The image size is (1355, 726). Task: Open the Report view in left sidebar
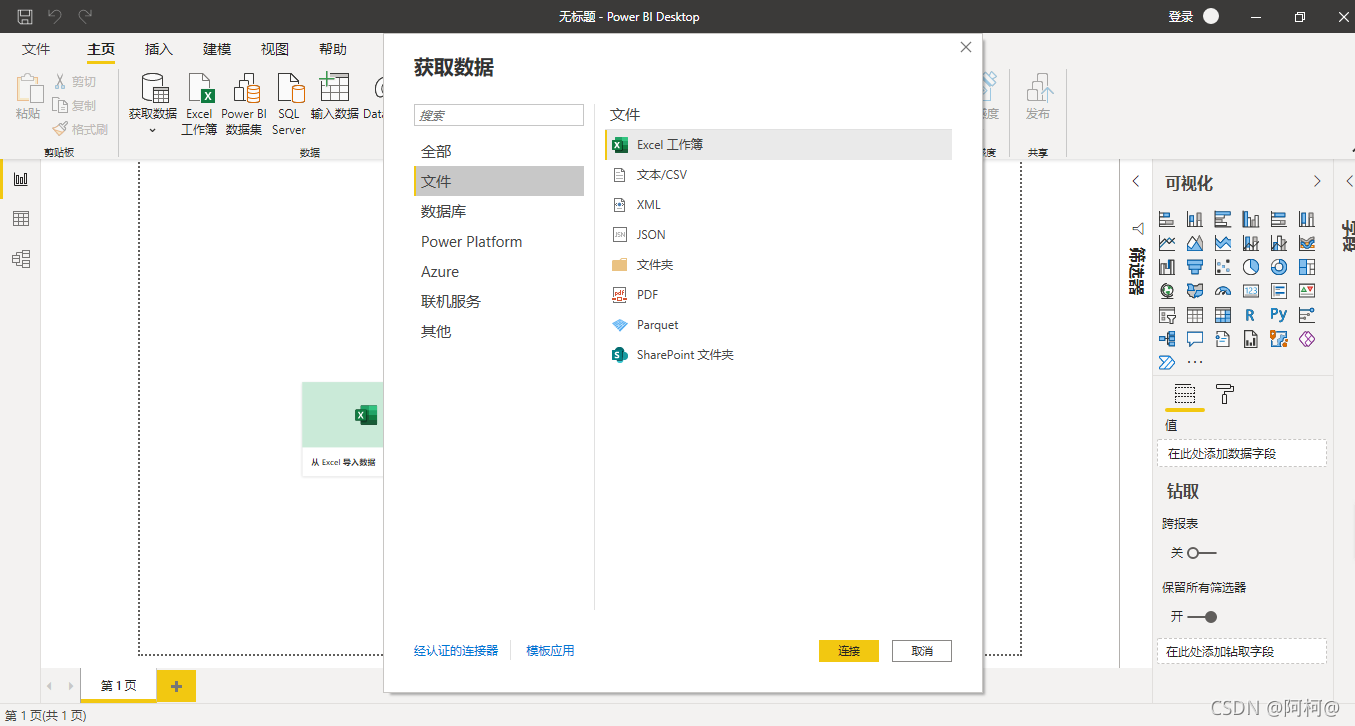20,179
